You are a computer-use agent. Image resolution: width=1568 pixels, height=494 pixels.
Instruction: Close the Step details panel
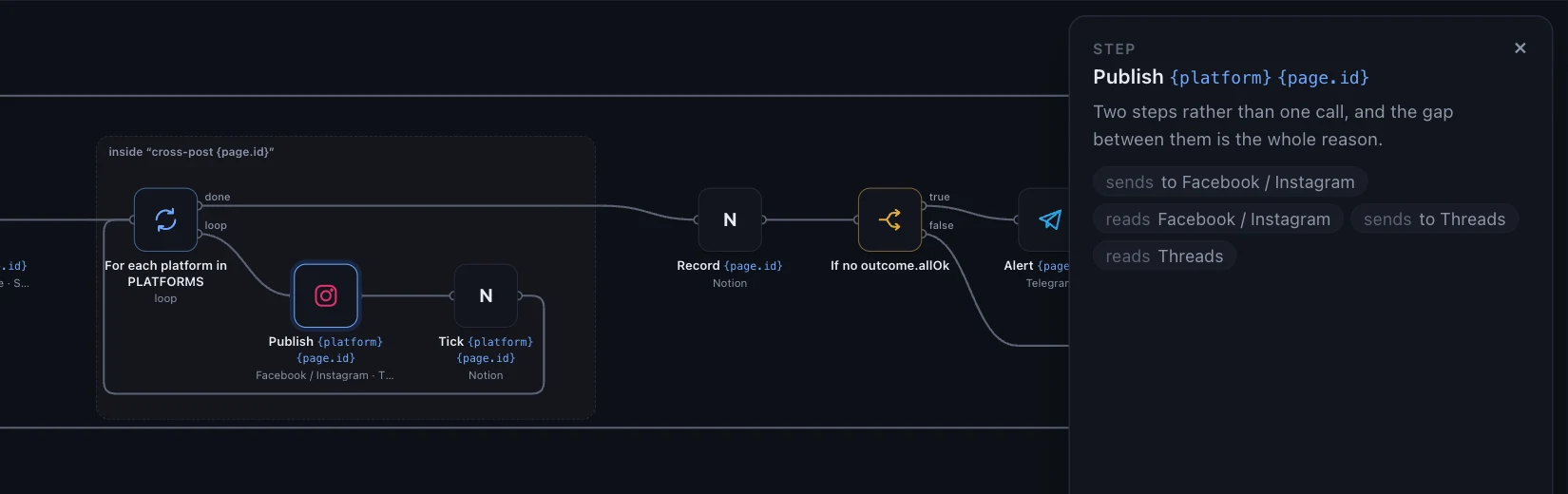point(1520,47)
